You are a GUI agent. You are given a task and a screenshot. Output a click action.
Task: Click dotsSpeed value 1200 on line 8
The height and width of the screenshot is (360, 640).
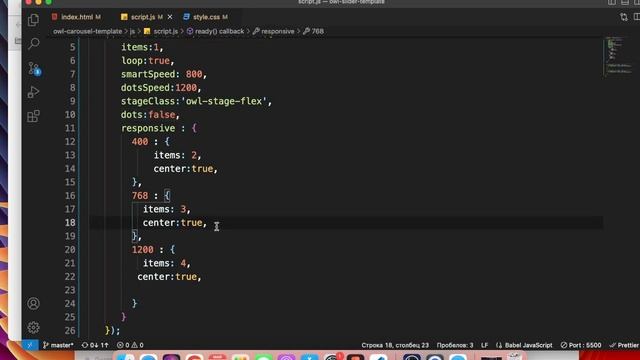(186, 87)
